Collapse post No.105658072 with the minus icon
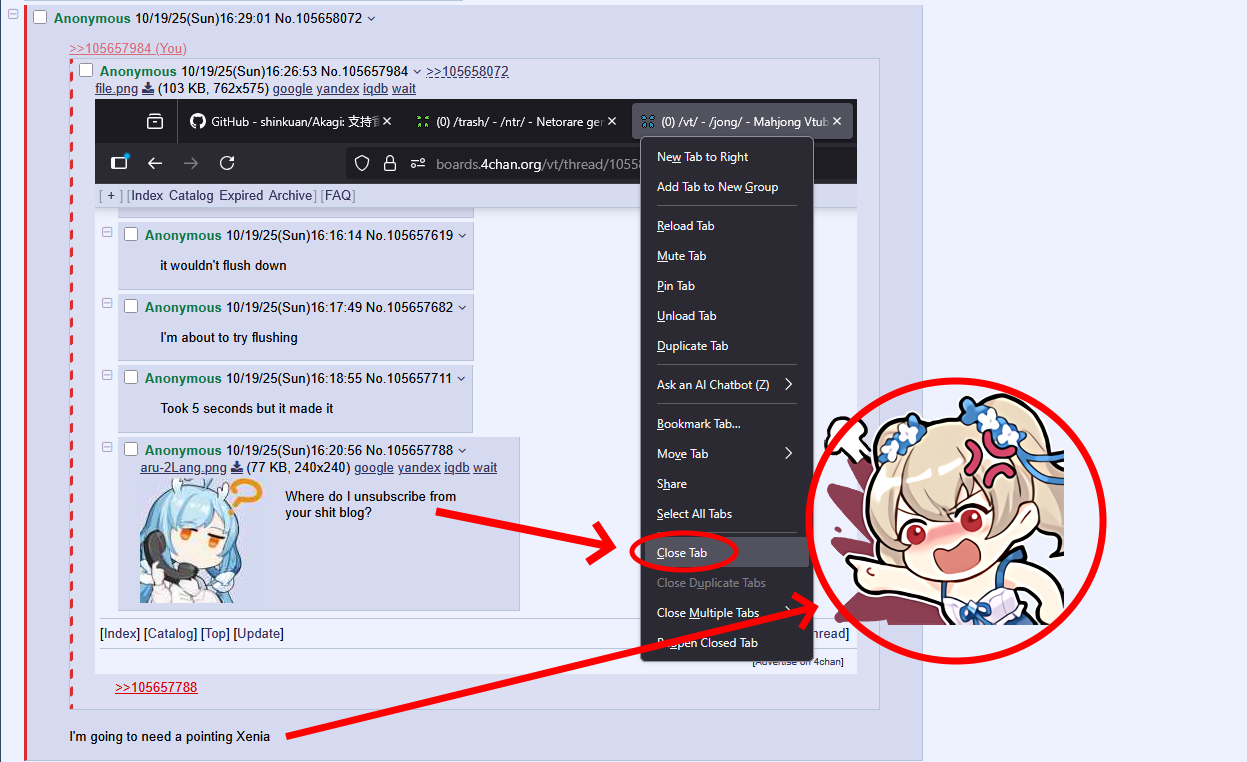Viewport: 1247px width, 762px height. [x=13, y=15]
